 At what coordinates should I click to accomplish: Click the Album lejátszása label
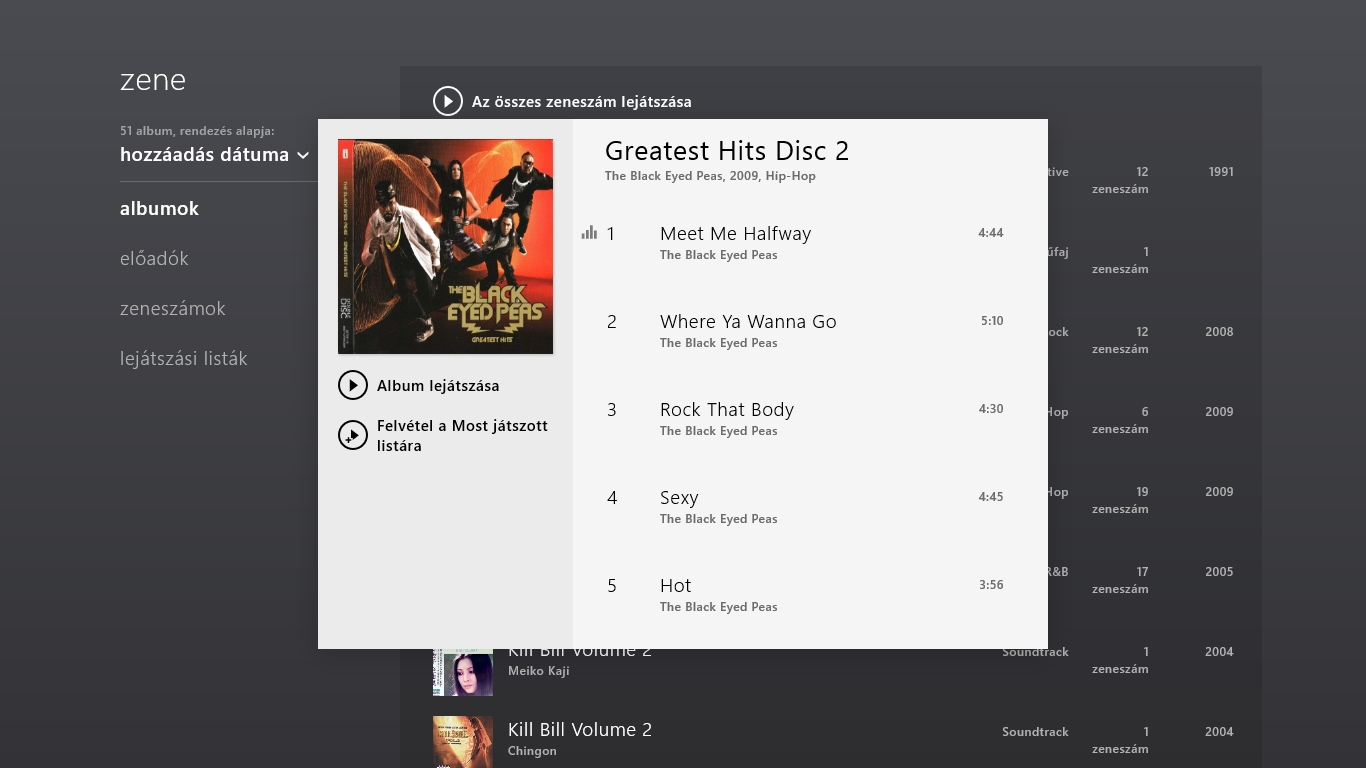438,386
